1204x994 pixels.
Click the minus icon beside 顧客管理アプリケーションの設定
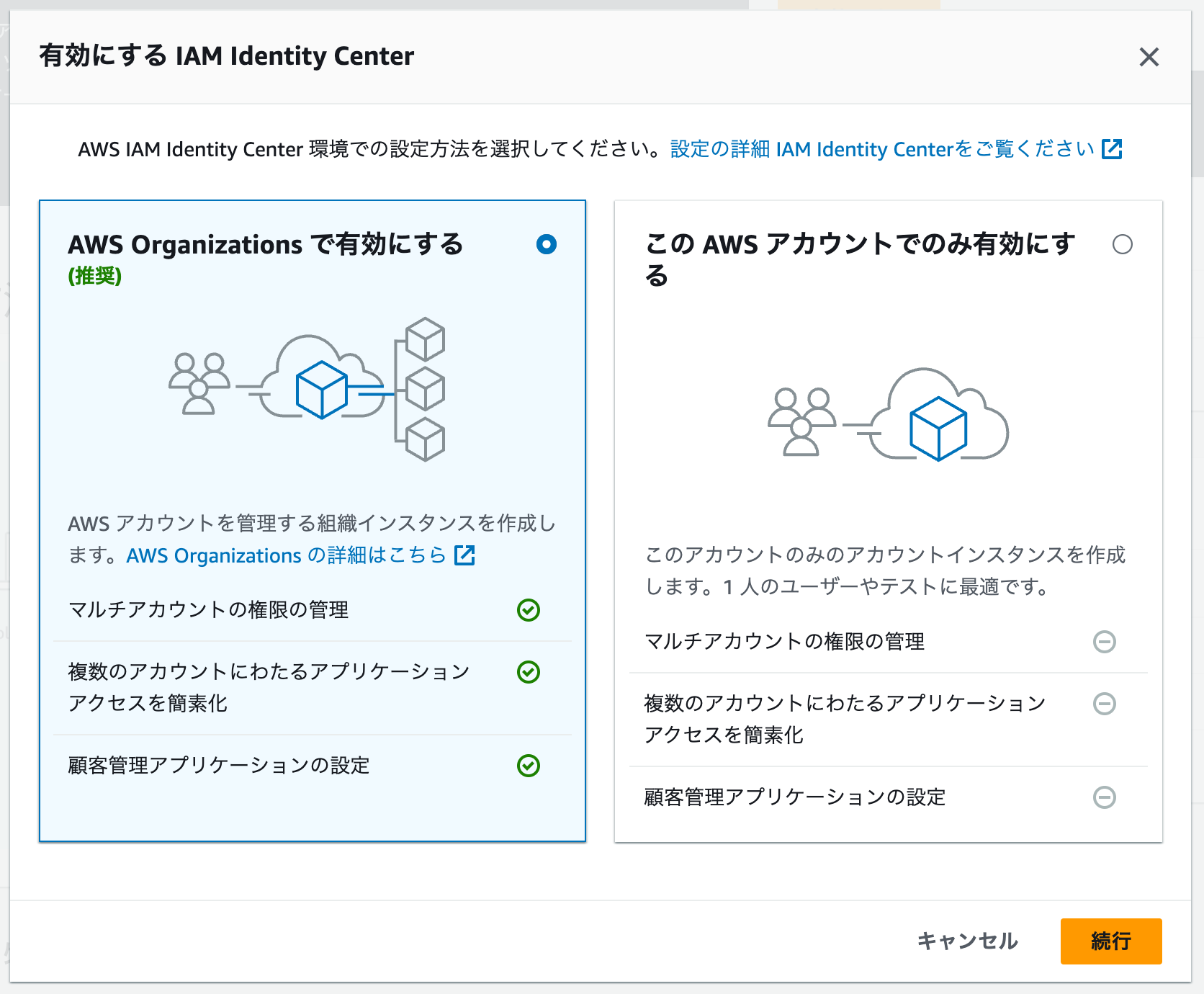[1105, 797]
